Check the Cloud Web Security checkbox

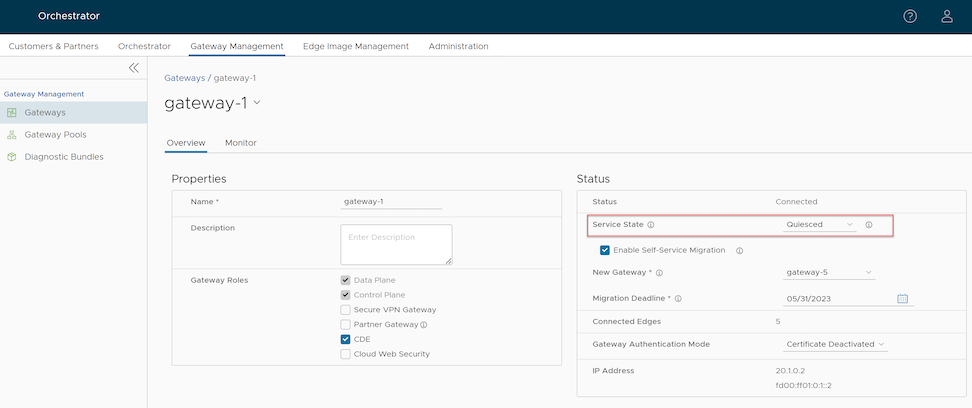tap(345, 354)
